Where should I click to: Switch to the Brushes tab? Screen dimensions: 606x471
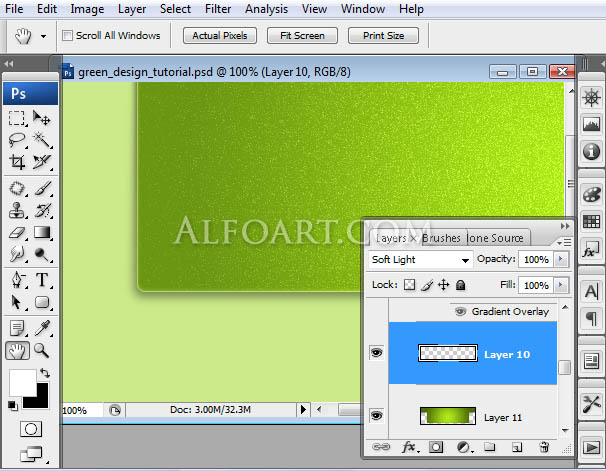coord(441,238)
